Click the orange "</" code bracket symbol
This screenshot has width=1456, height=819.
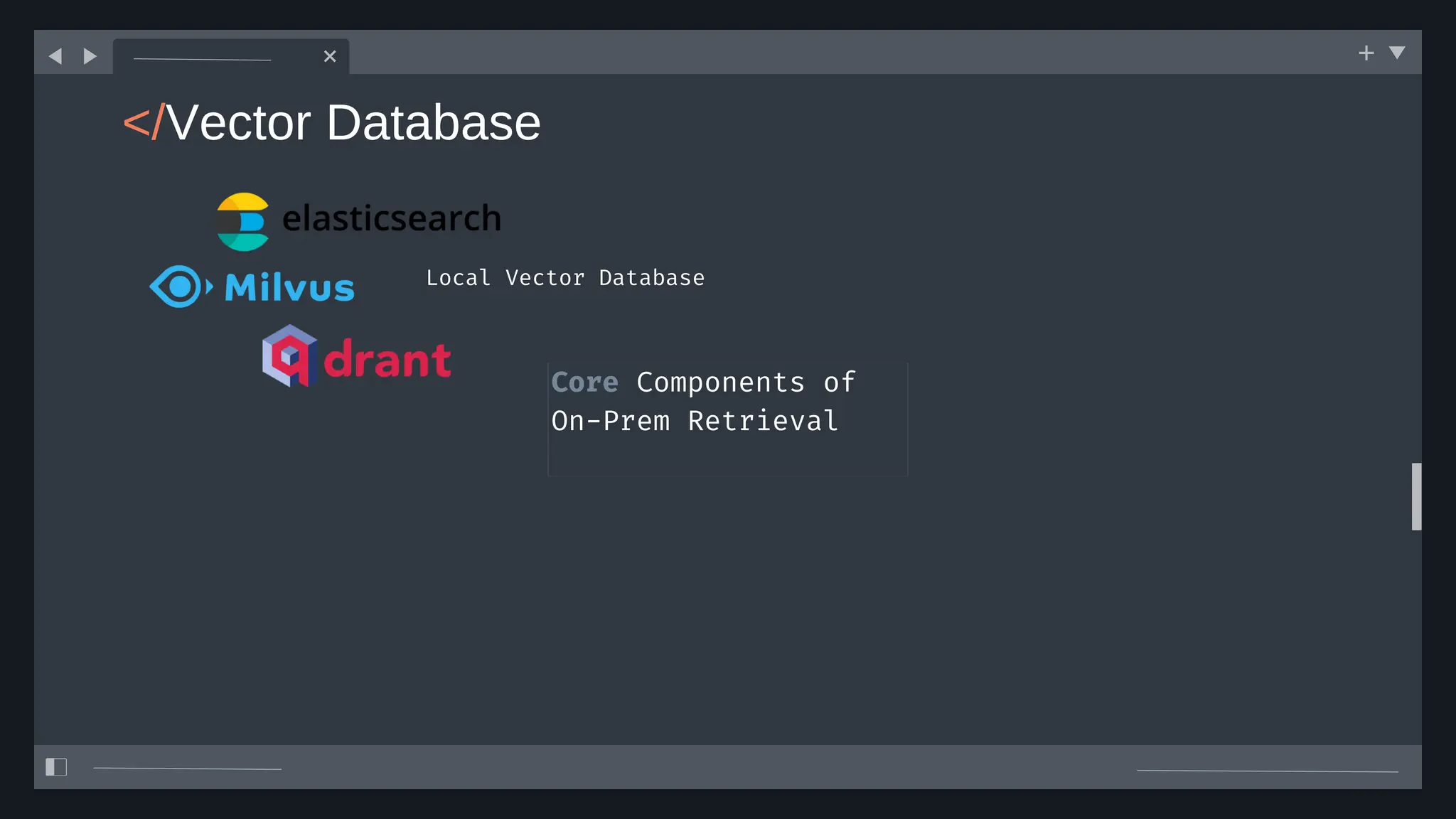coord(144,122)
